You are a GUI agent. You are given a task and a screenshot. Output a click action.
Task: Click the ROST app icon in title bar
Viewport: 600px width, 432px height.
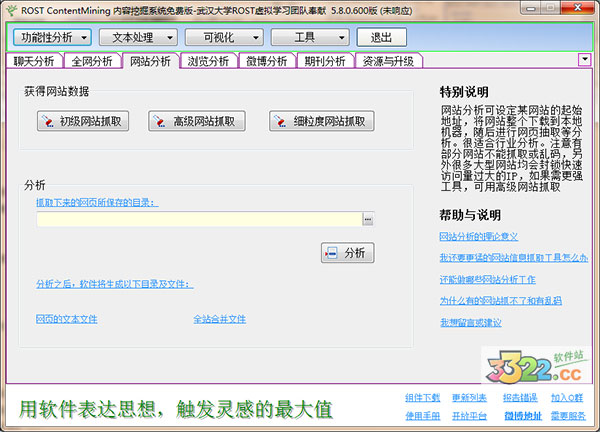click(x=11, y=10)
